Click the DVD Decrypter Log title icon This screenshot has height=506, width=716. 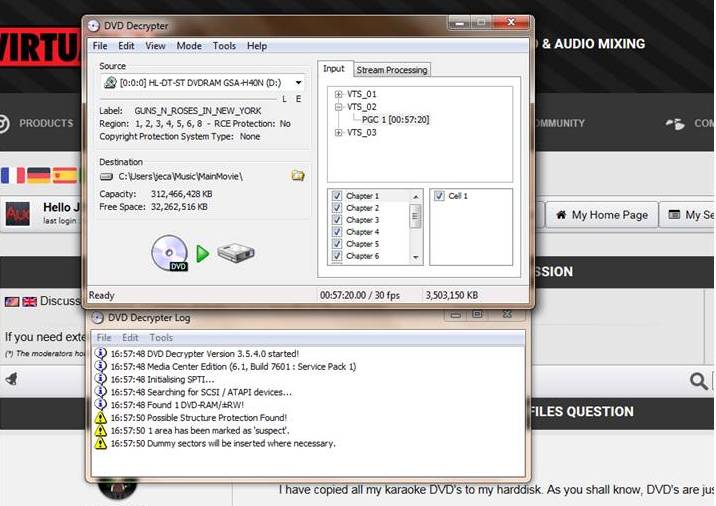(x=97, y=317)
